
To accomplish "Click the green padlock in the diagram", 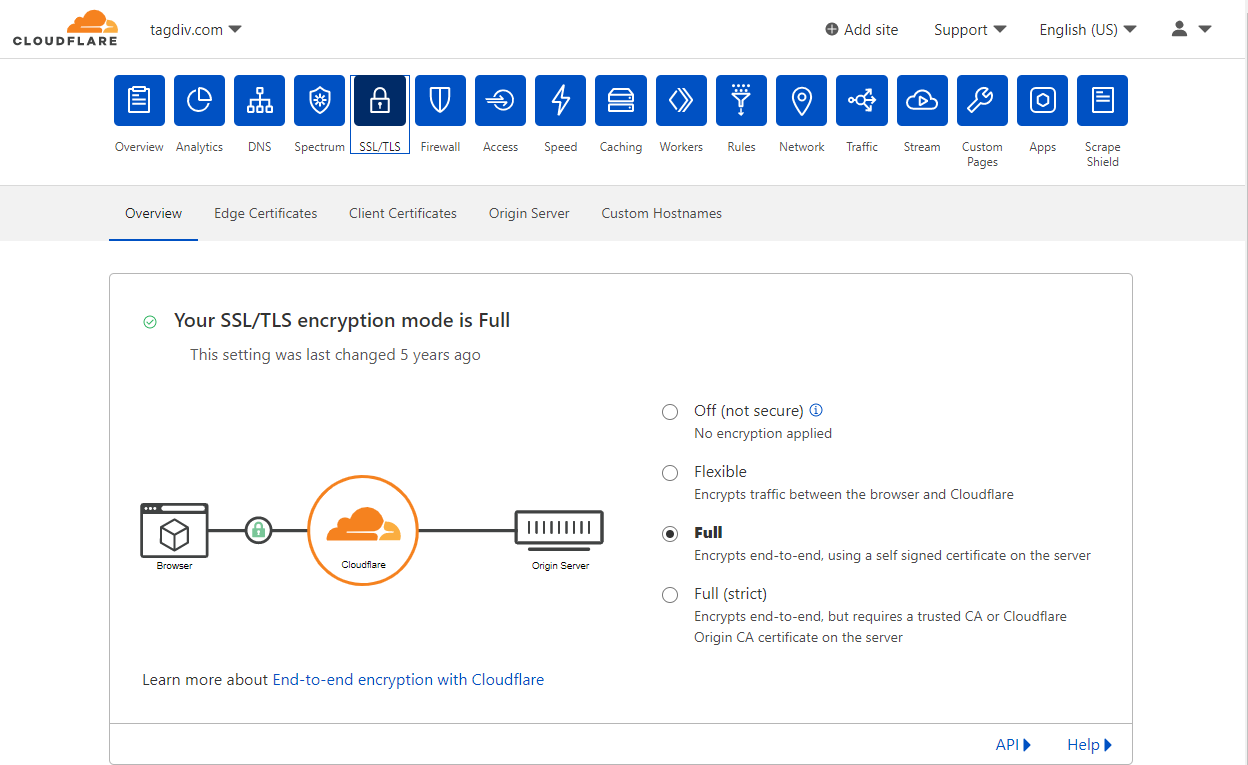I will click(x=258, y=530).
